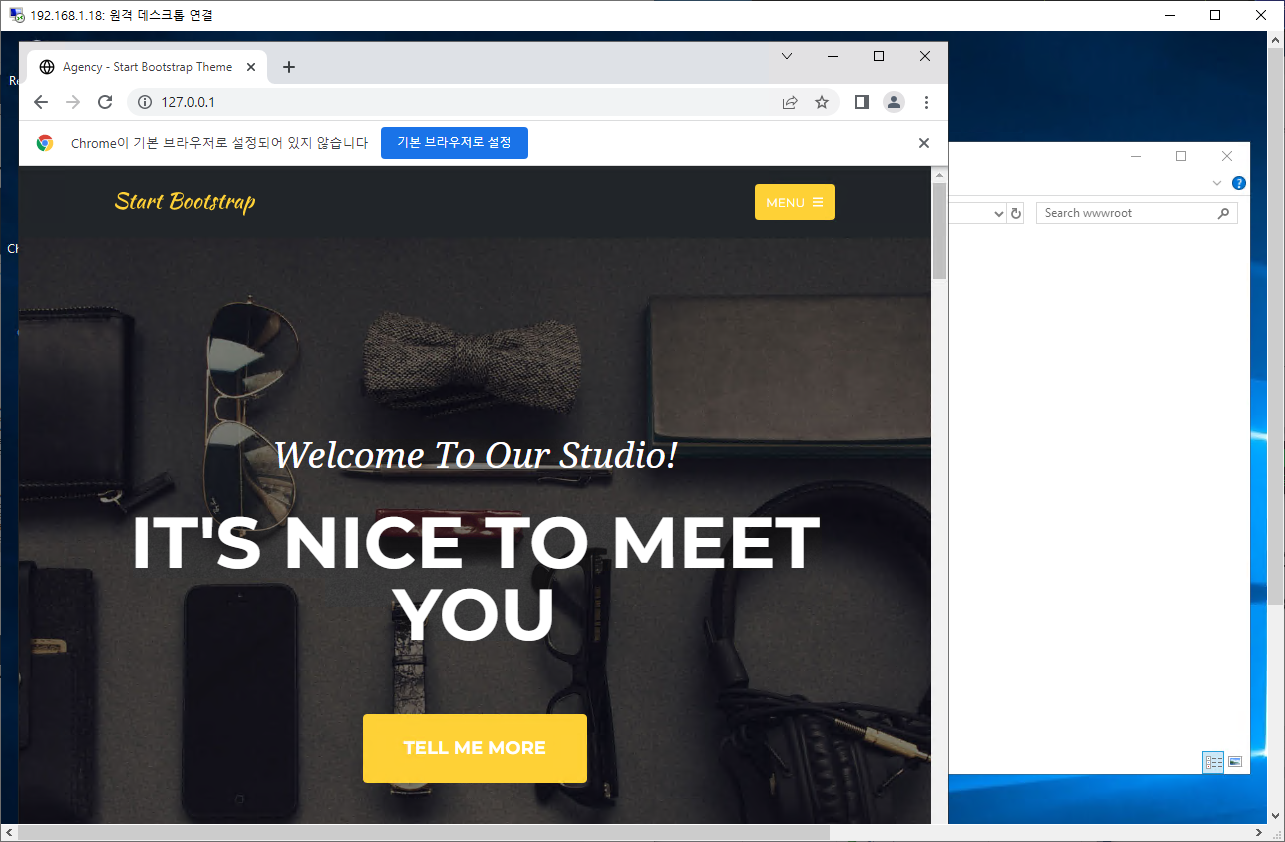Set Chrome as default browser button
Screen dimensions: 1285x842
[x=454, y=143]
